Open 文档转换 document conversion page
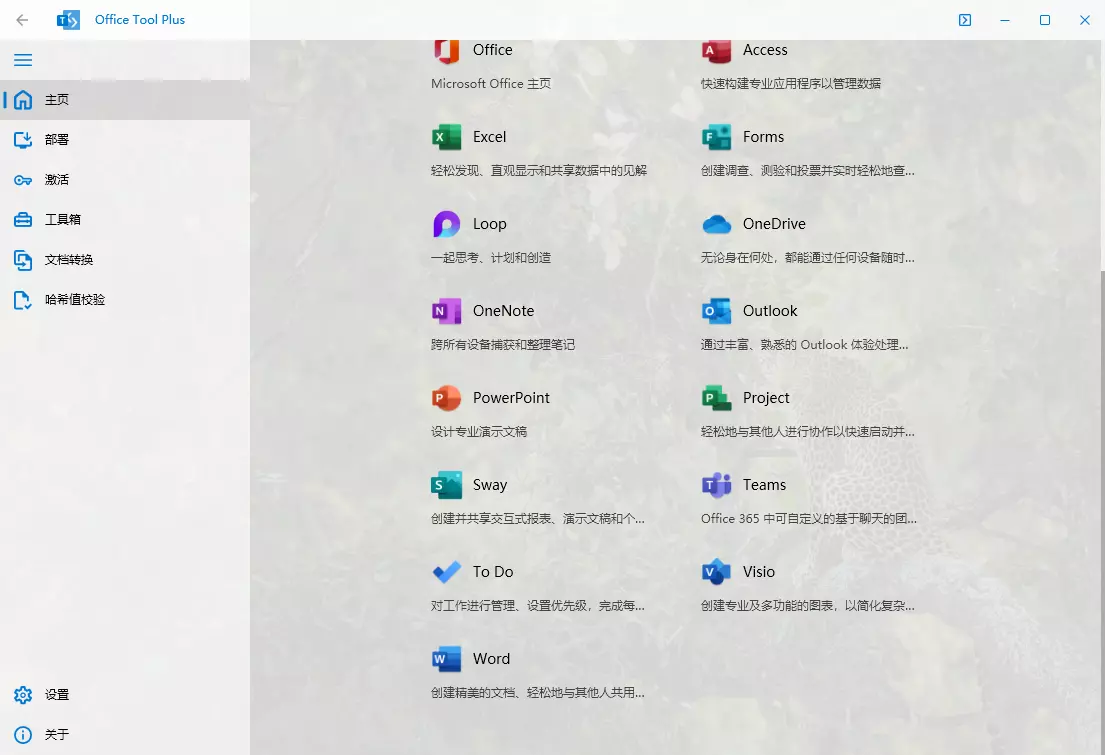This screenshot has width=1105, height=755. (x=68, y=260)
